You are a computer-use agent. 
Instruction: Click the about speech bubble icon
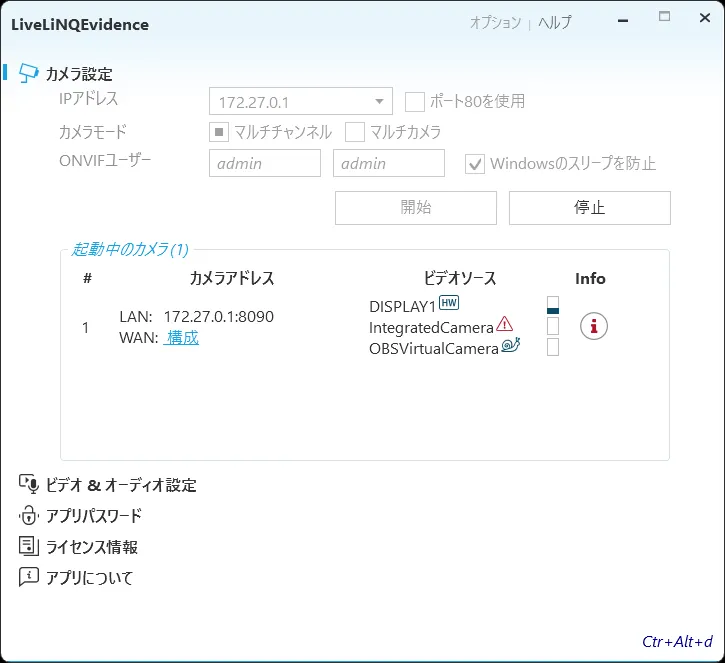(29, 577)
